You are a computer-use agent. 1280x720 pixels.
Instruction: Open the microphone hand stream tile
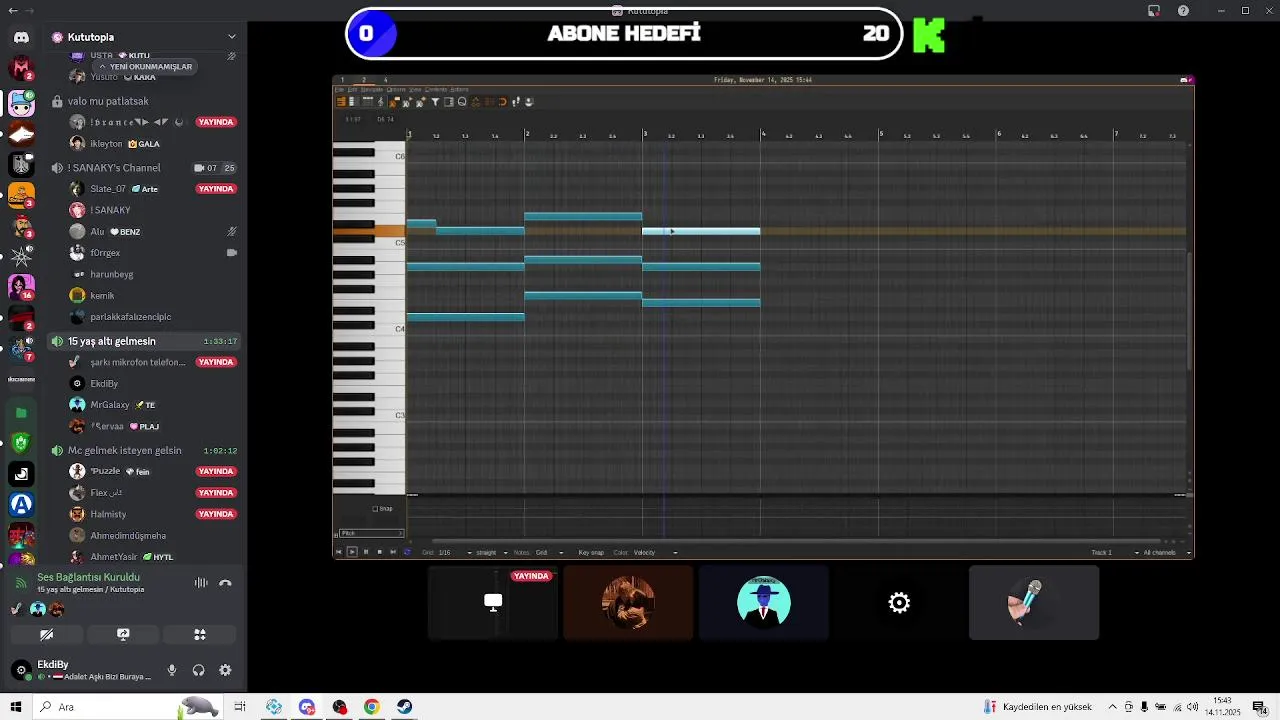1034,602
